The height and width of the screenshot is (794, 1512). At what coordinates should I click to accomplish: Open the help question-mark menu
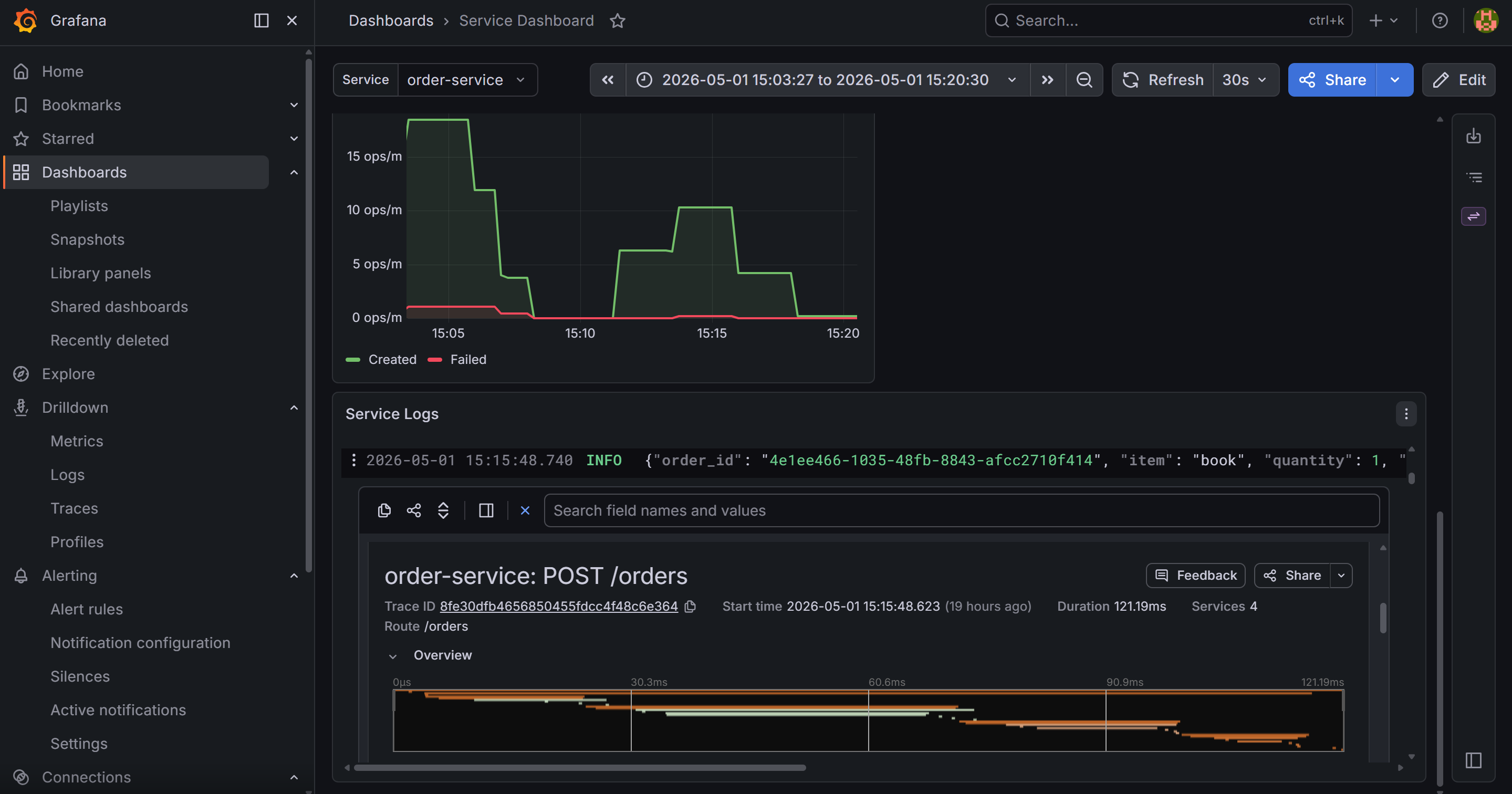click(1439, 20)
